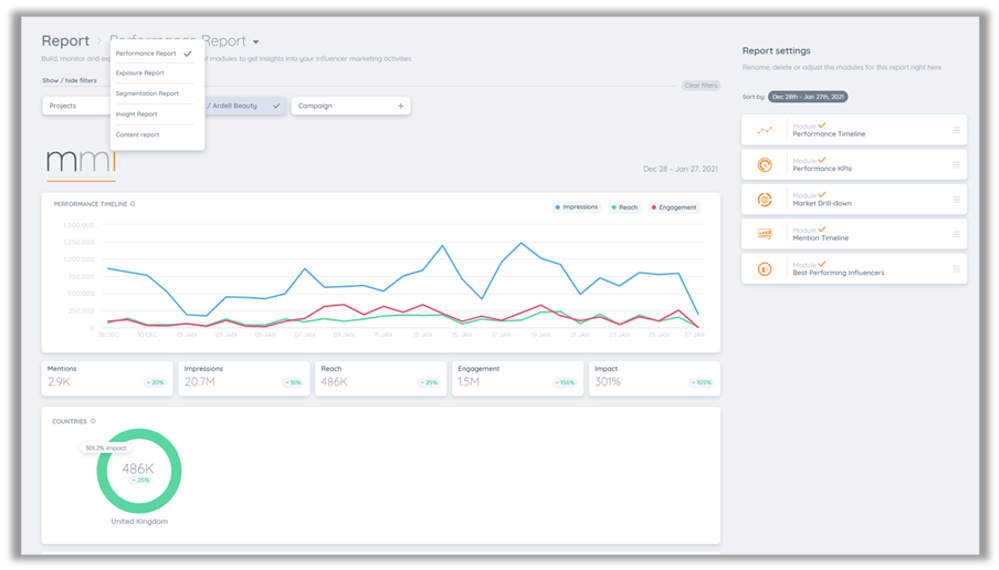The width and height of the screenshot is (999, 570).
Task: Toggle the Impressions series in chart legend
Action: [576, 207]
